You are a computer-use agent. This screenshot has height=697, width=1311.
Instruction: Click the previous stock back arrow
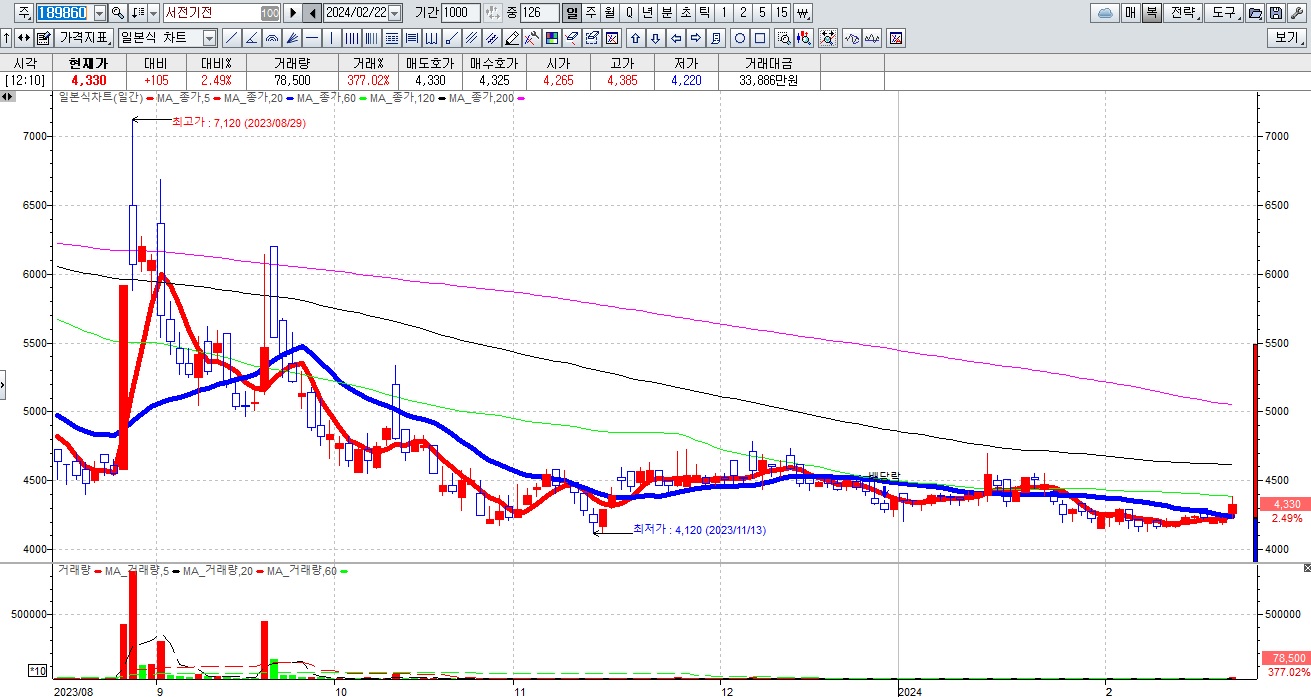(x=312, y=13)
